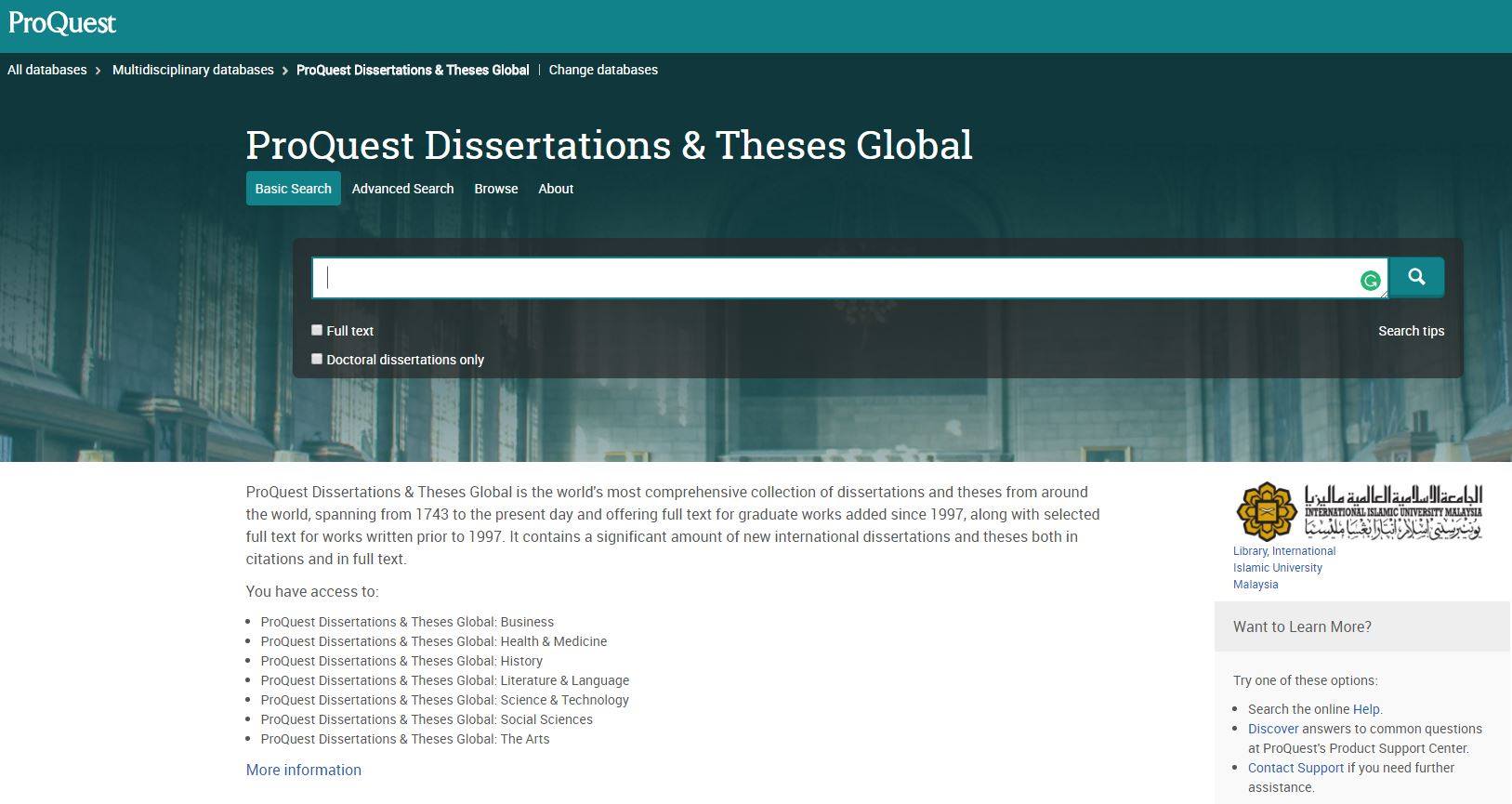Click the 'Global: The Arts' list item
Viewport: 1512px width, 804px height.
pyautogui.click(x=405, y=739)
